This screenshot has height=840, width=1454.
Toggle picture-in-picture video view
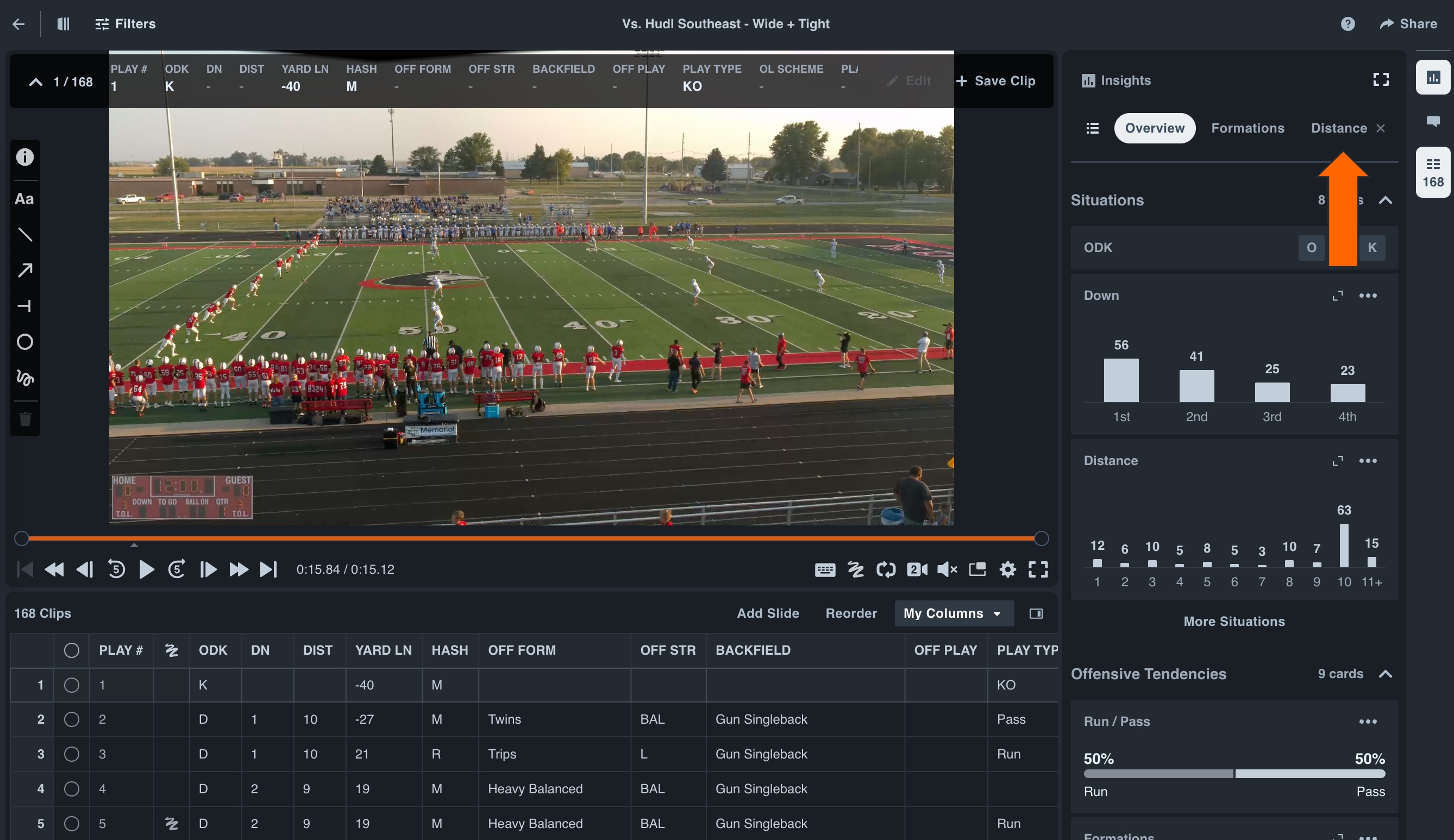tap(977, 569)
